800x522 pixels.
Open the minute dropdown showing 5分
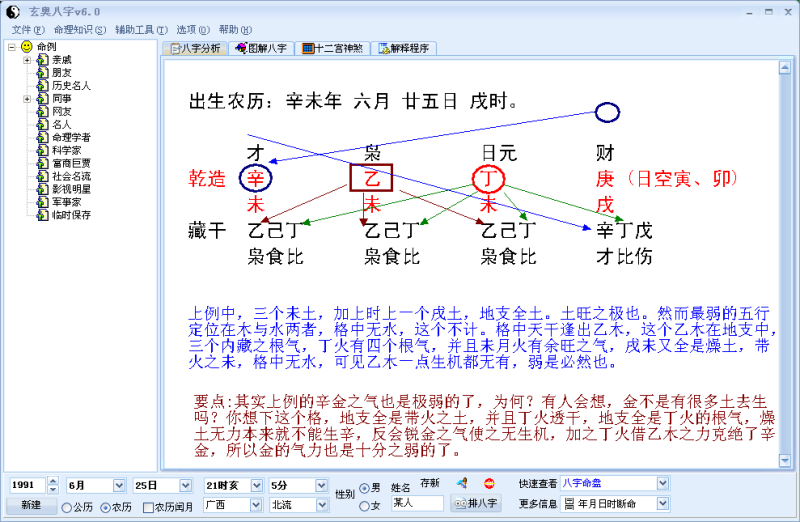(321, 485)
